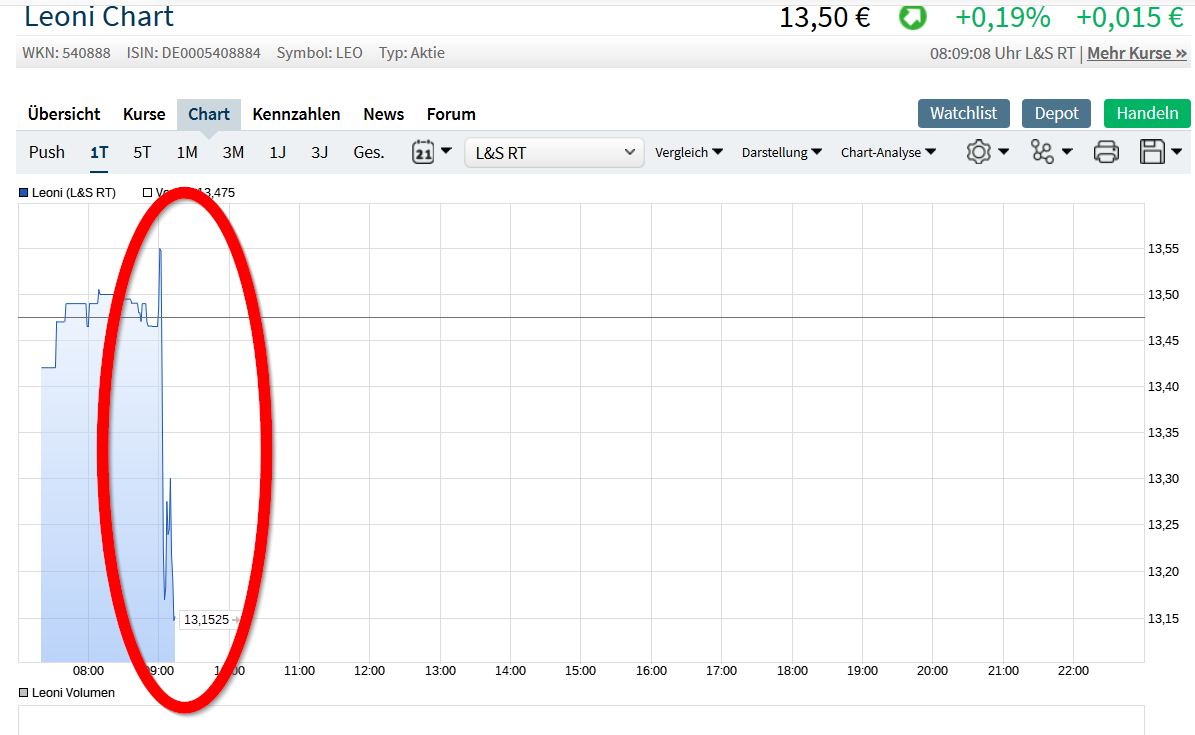The height and width of the screenshot is (735, 1195).
Task: Expand the Darstellung dropdown
Action: pos(782,152)
